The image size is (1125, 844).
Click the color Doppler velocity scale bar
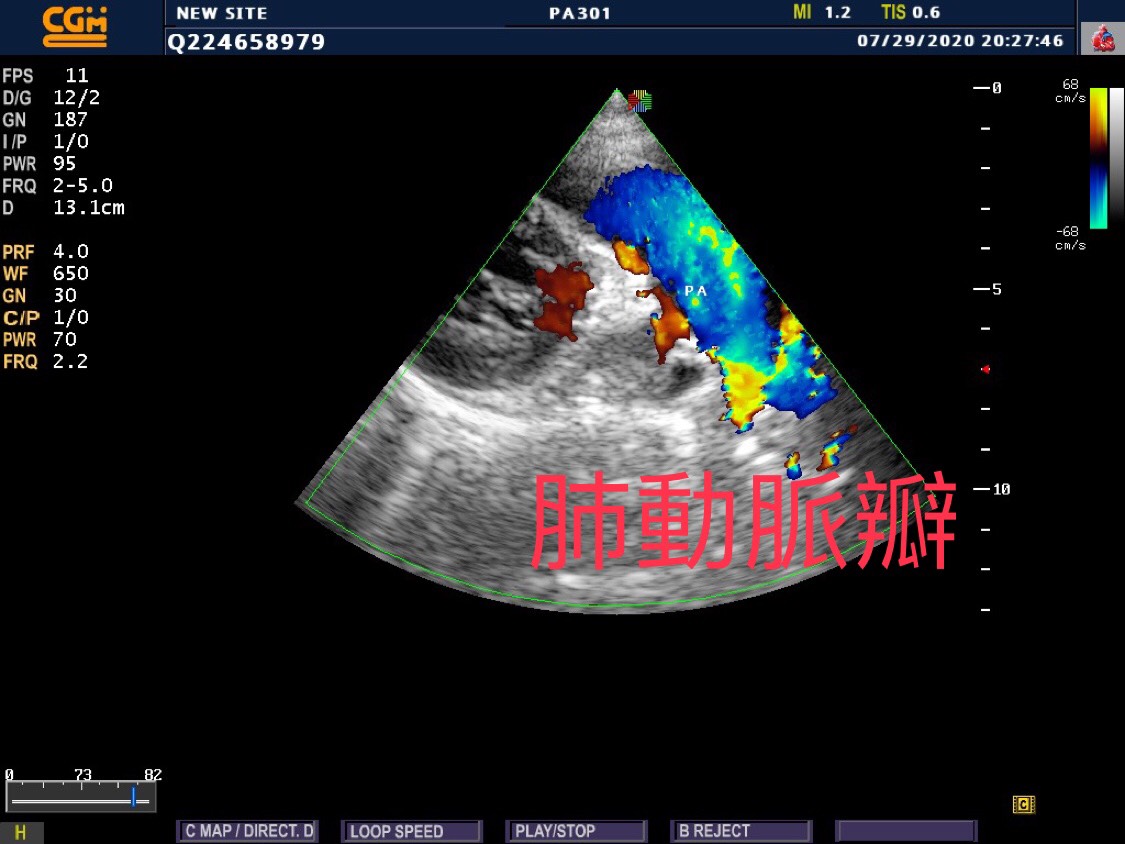1098,157
